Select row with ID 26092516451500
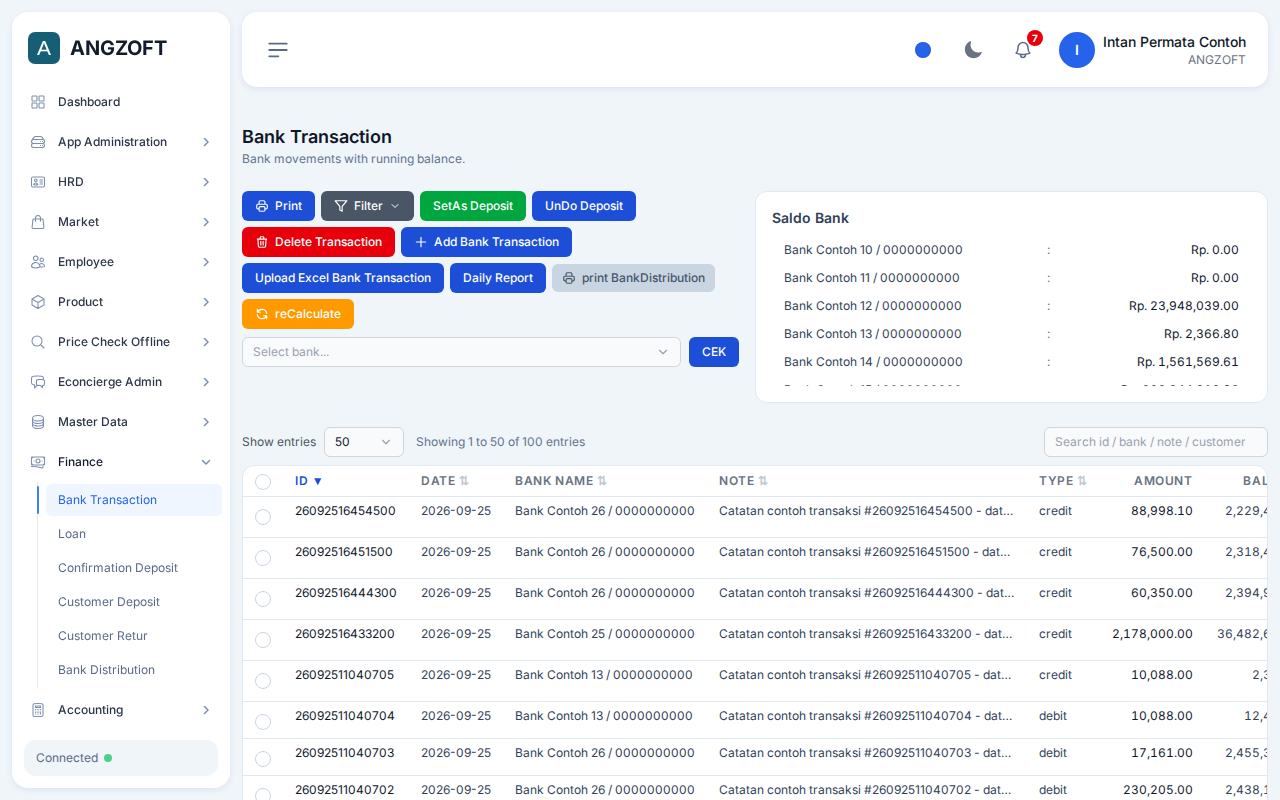Screen dimensions: 1280x800 coord(263,558)
